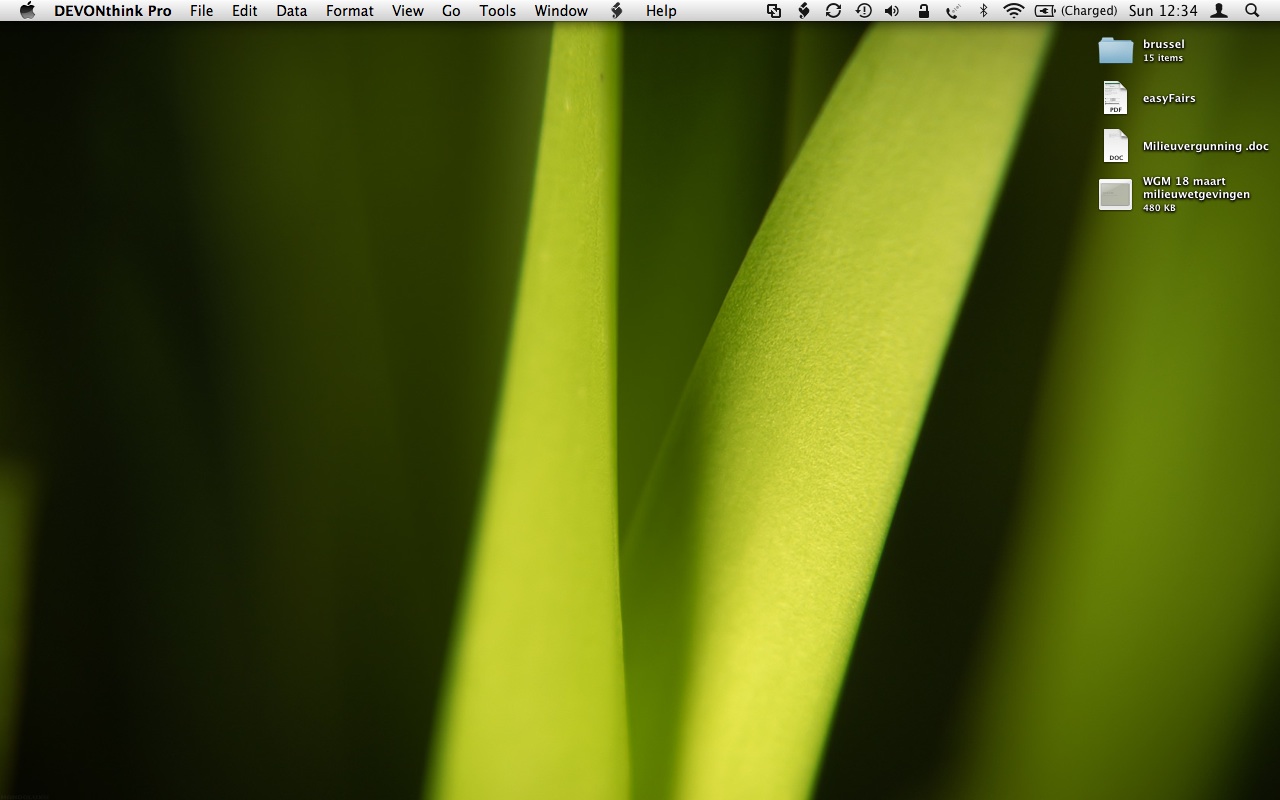Click the script status icon beside sync arrows
The height and width of the screenshot is (800, 1280).
803,11
